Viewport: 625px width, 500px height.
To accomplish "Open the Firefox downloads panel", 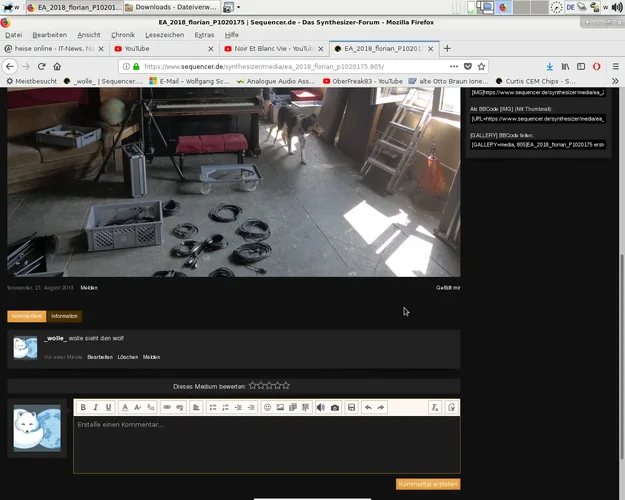I will 550,67.
